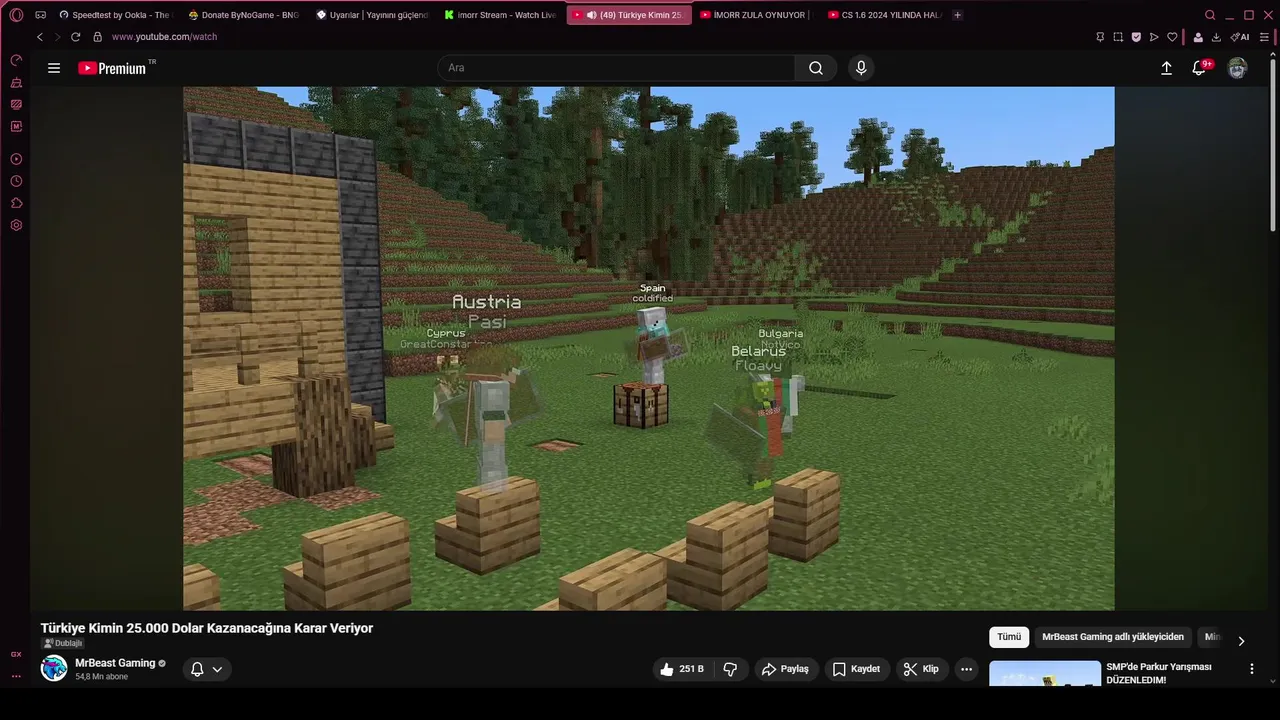Dislike the video
This screenshot has height=720, width=1280.
[730, 669]
